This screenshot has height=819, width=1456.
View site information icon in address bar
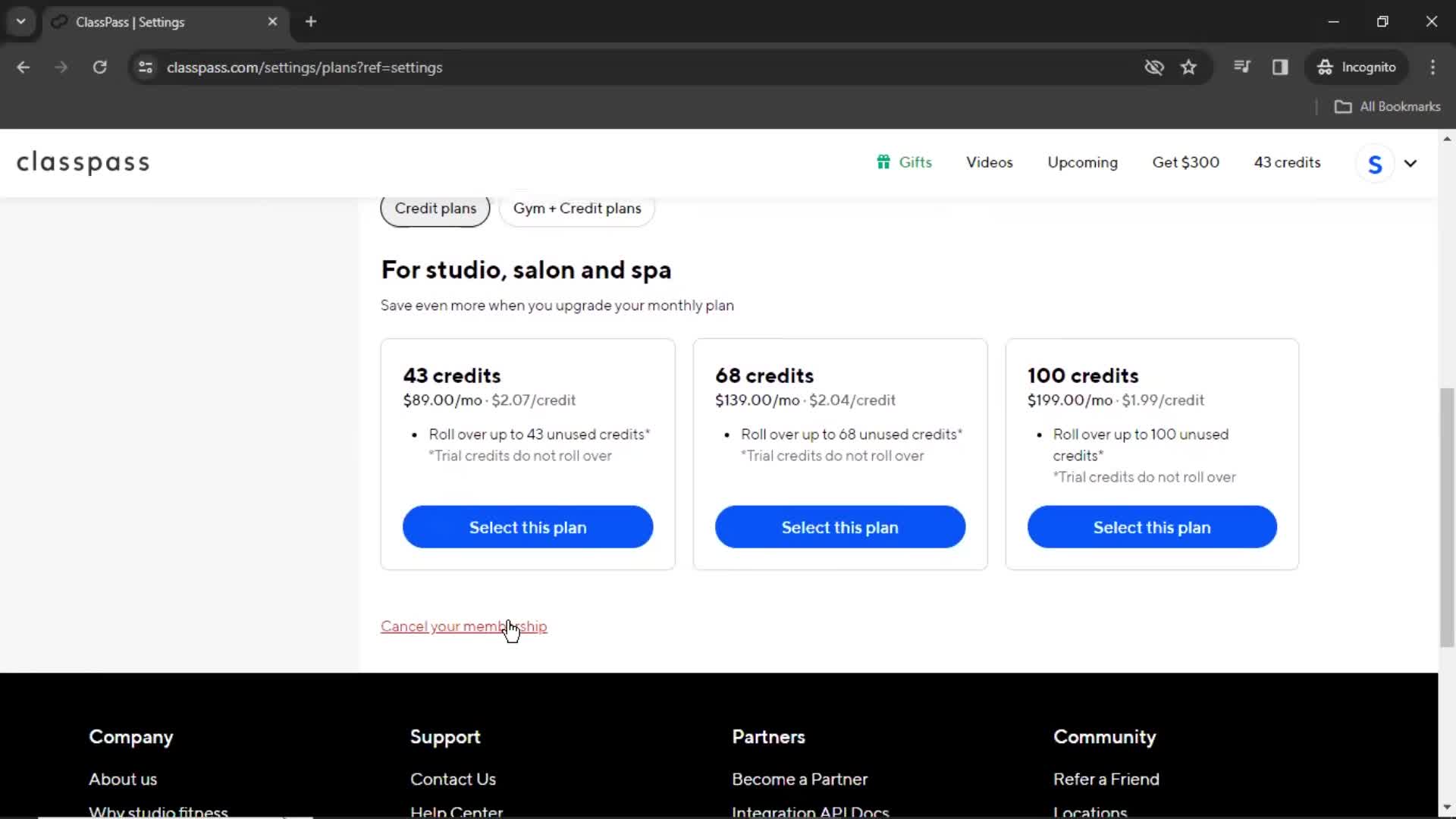[146, 67]
